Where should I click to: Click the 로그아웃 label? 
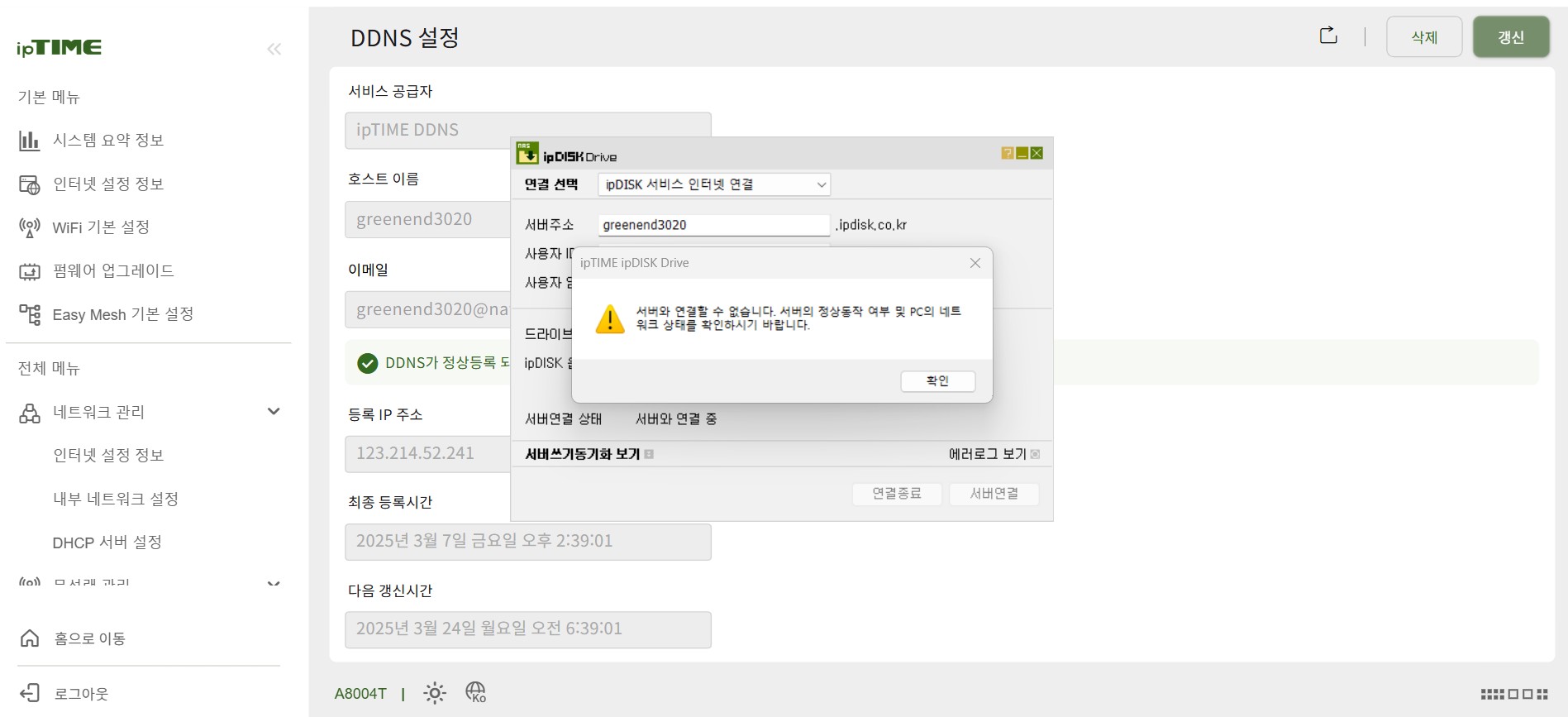coord(81,694)
